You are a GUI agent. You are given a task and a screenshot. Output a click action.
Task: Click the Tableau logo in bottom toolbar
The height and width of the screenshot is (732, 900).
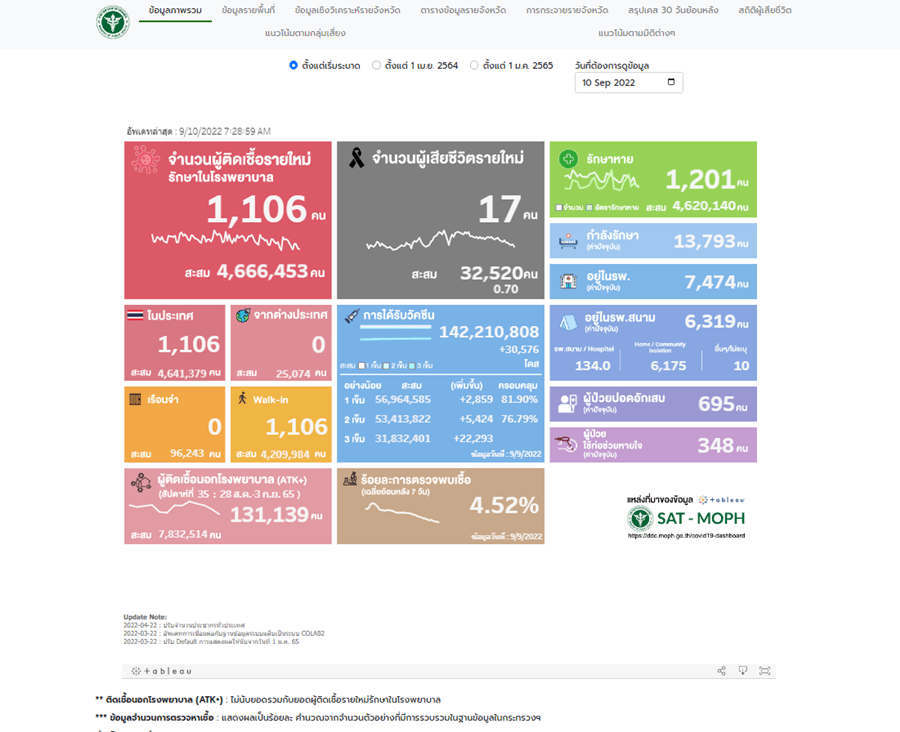[161, 671]
